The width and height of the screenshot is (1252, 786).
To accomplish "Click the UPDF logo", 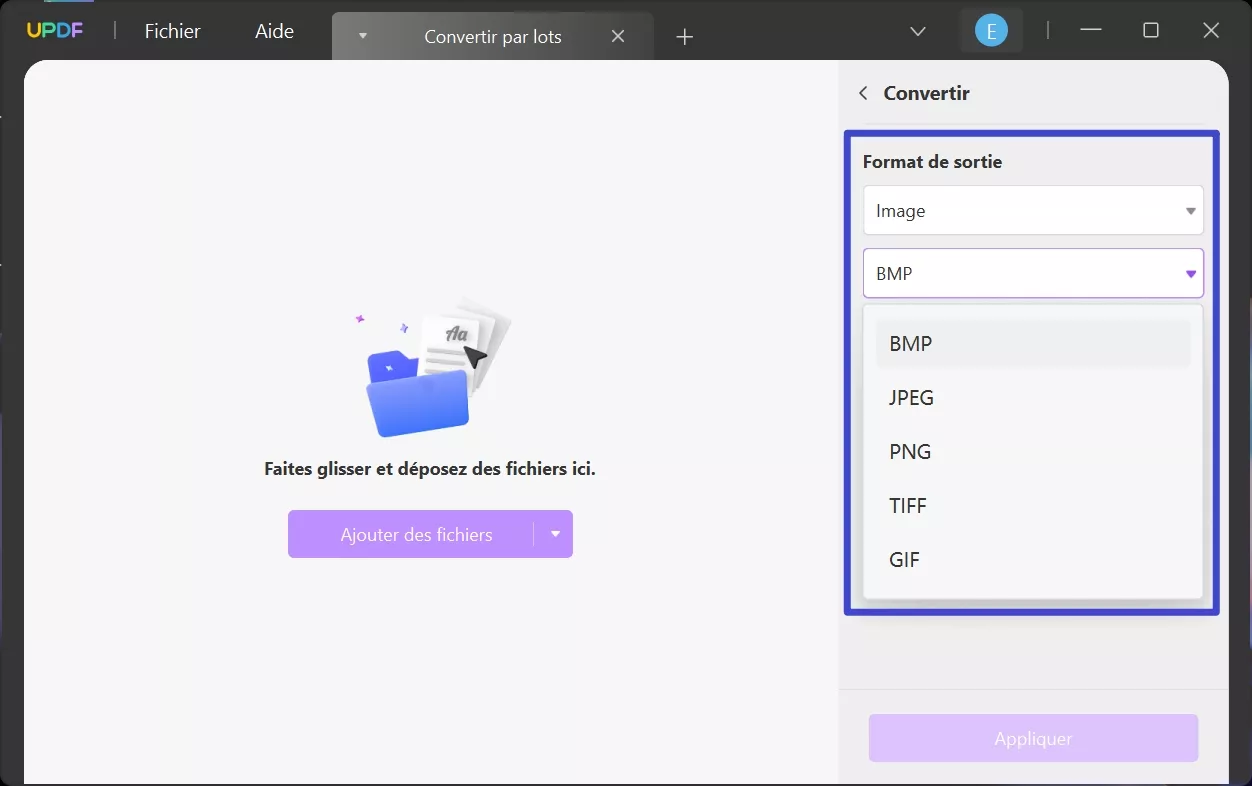I will [x=55, y=30].
